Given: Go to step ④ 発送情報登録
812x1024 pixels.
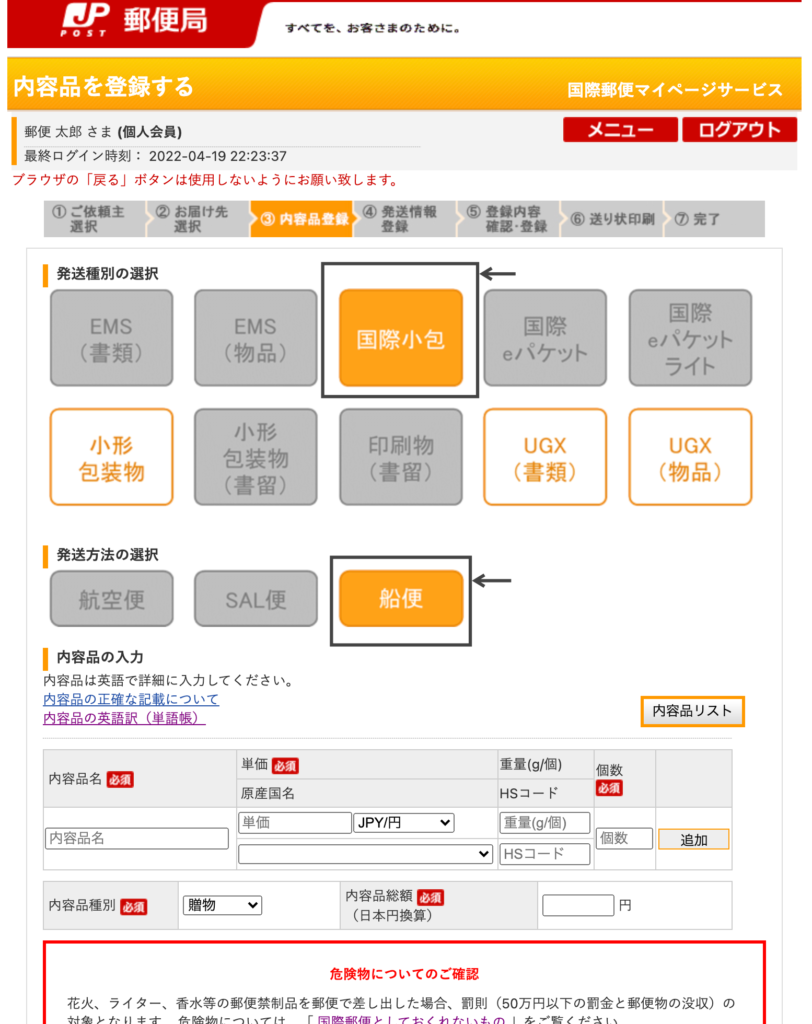Looking at the screenshot, I should click(x=405, y=219).
